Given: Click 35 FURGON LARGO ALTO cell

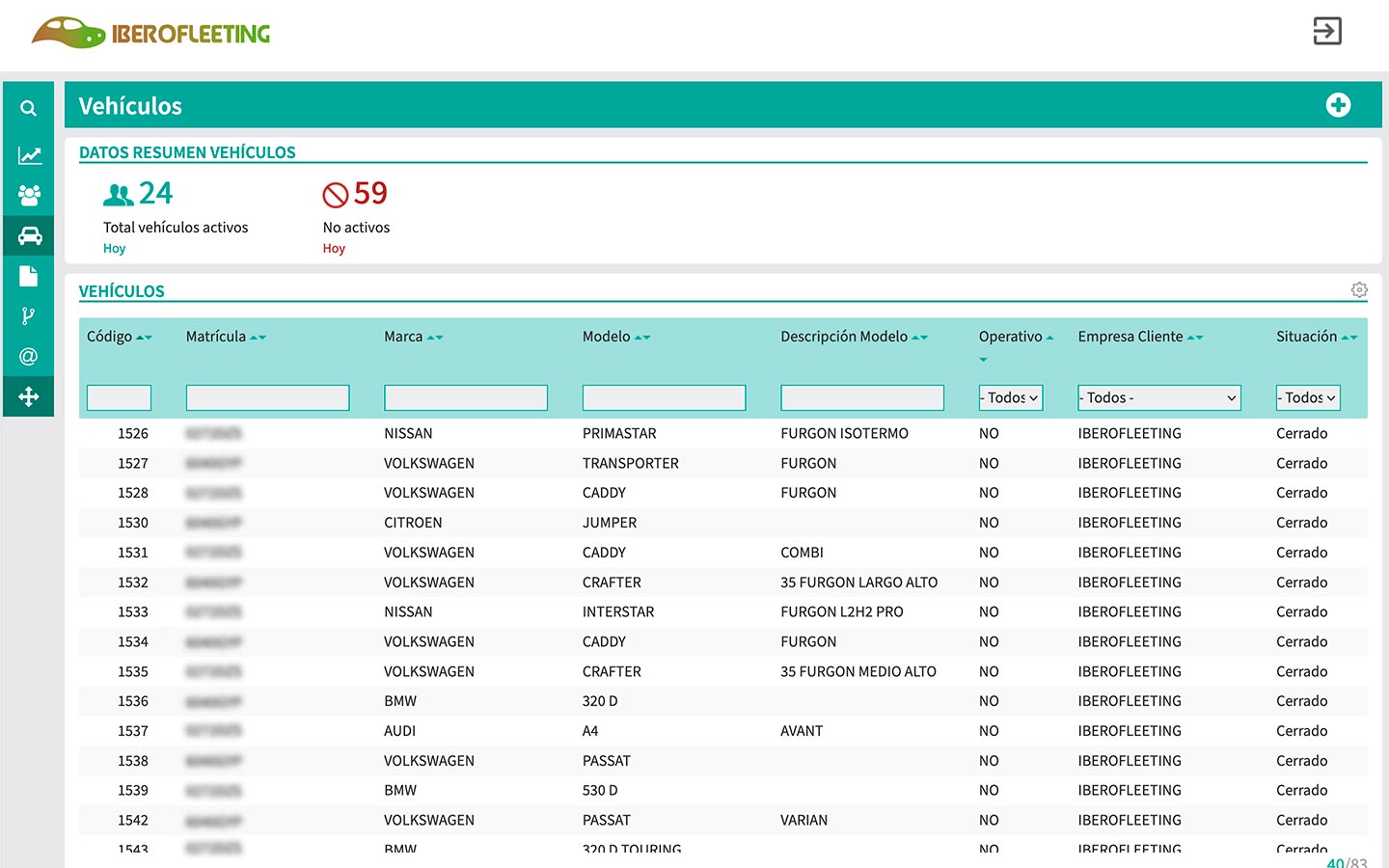Looking at the screenshot, I should 859,583.
